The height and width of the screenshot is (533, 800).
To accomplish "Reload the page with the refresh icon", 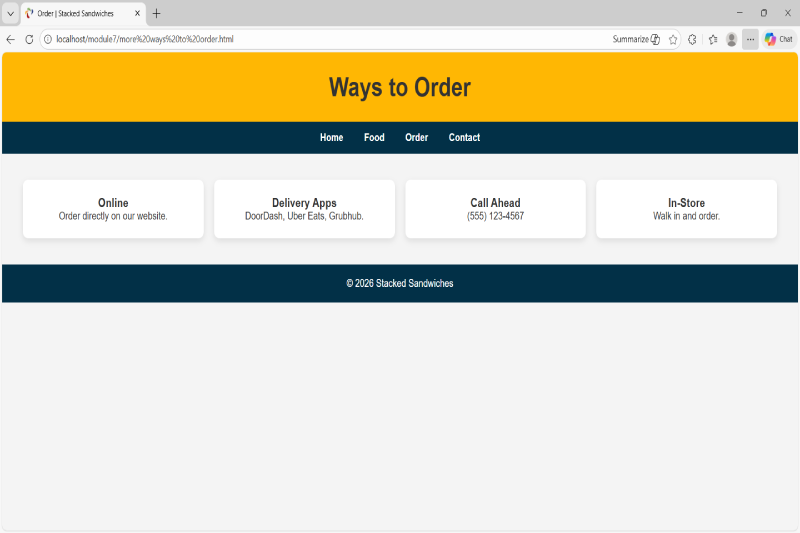I will [x=29, y=39].
